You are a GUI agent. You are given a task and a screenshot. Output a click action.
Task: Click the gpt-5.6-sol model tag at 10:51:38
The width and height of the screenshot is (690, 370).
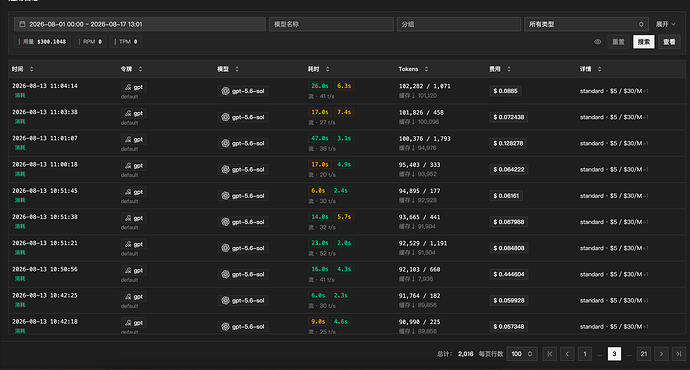[x=243, y=222]
